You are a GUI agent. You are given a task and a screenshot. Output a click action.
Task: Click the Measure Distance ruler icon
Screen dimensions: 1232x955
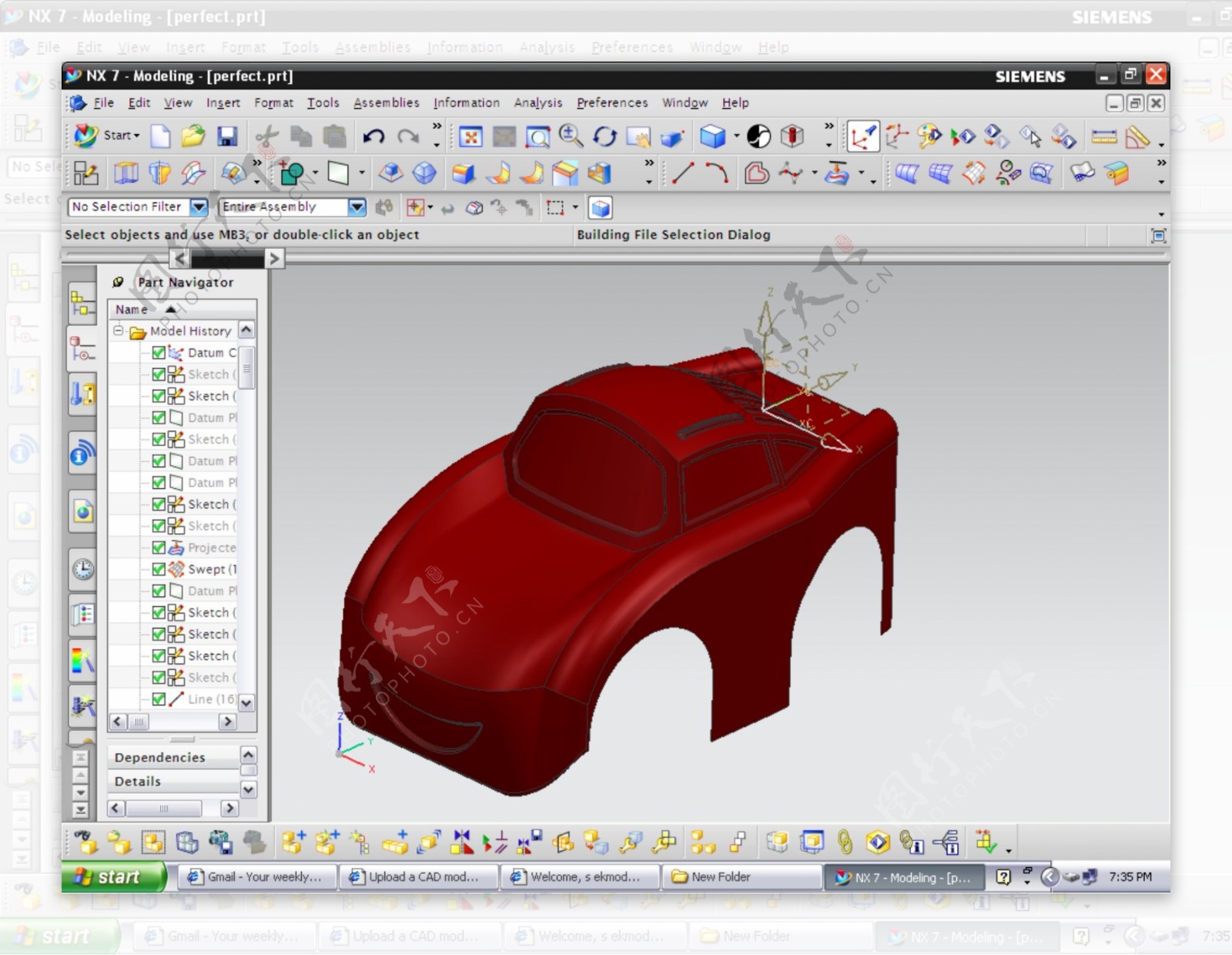point(1103,137)
